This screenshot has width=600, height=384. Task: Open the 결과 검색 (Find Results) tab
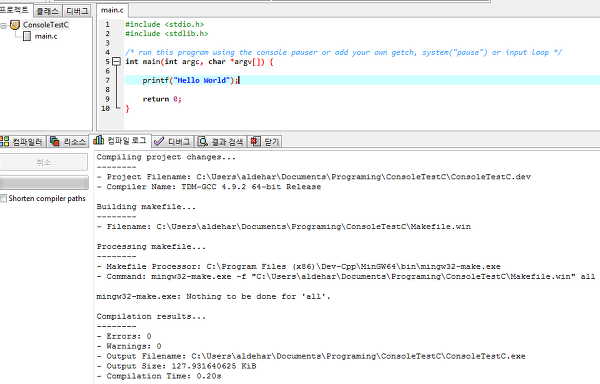tap(221, 142)
